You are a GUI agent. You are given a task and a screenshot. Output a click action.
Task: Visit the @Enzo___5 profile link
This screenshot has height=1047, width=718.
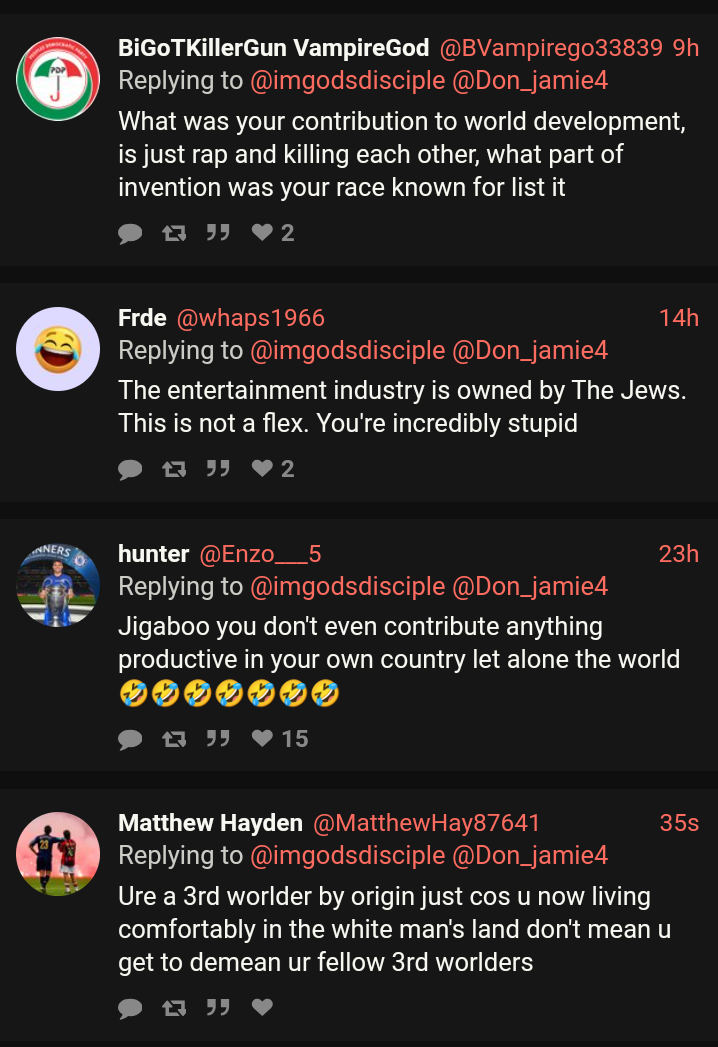tap(260, 554)
